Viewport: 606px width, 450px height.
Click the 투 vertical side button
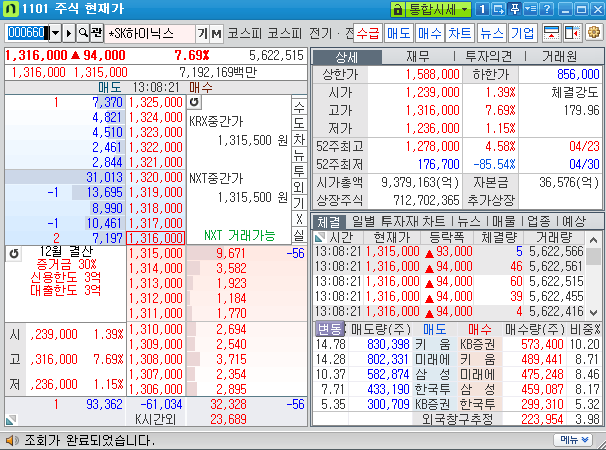coord(299,171)
